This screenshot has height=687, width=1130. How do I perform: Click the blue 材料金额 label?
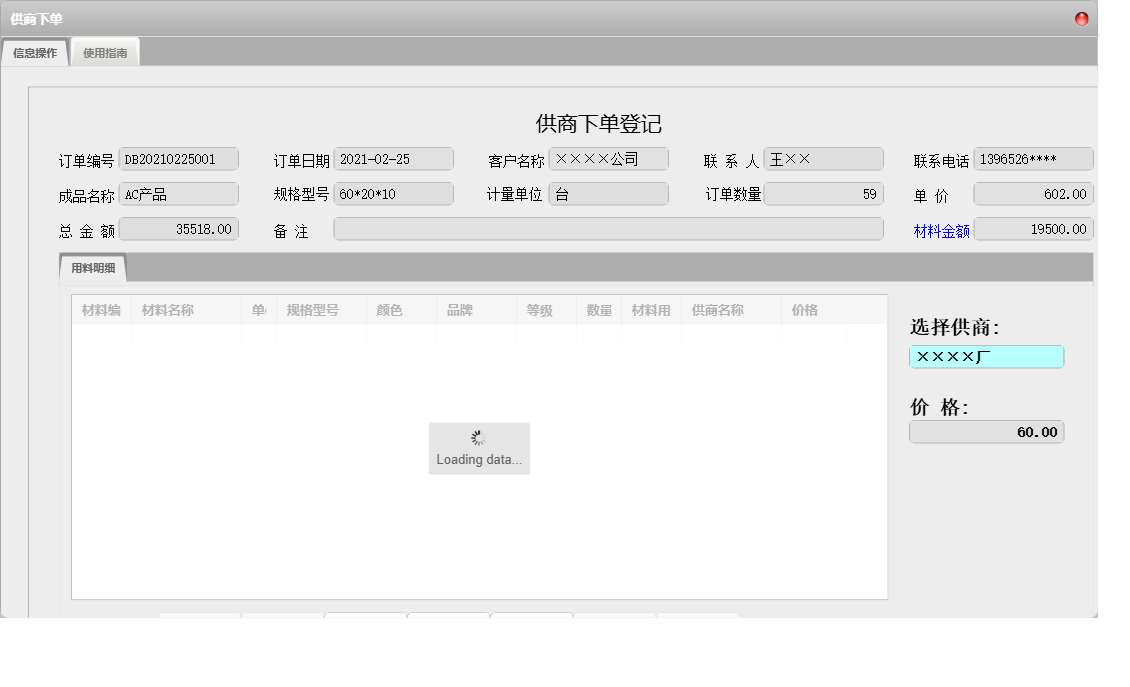point(939,228)
